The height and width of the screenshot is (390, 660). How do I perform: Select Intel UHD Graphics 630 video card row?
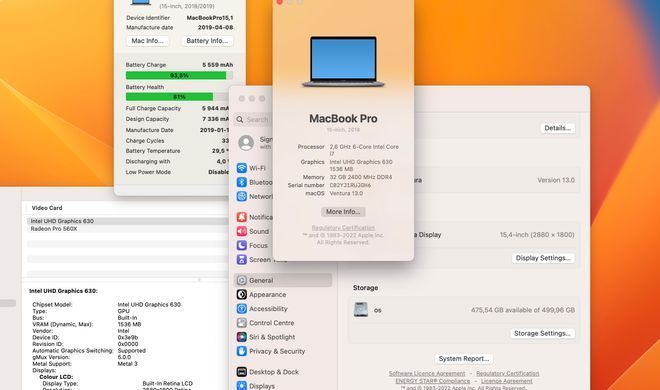(128, 221)
